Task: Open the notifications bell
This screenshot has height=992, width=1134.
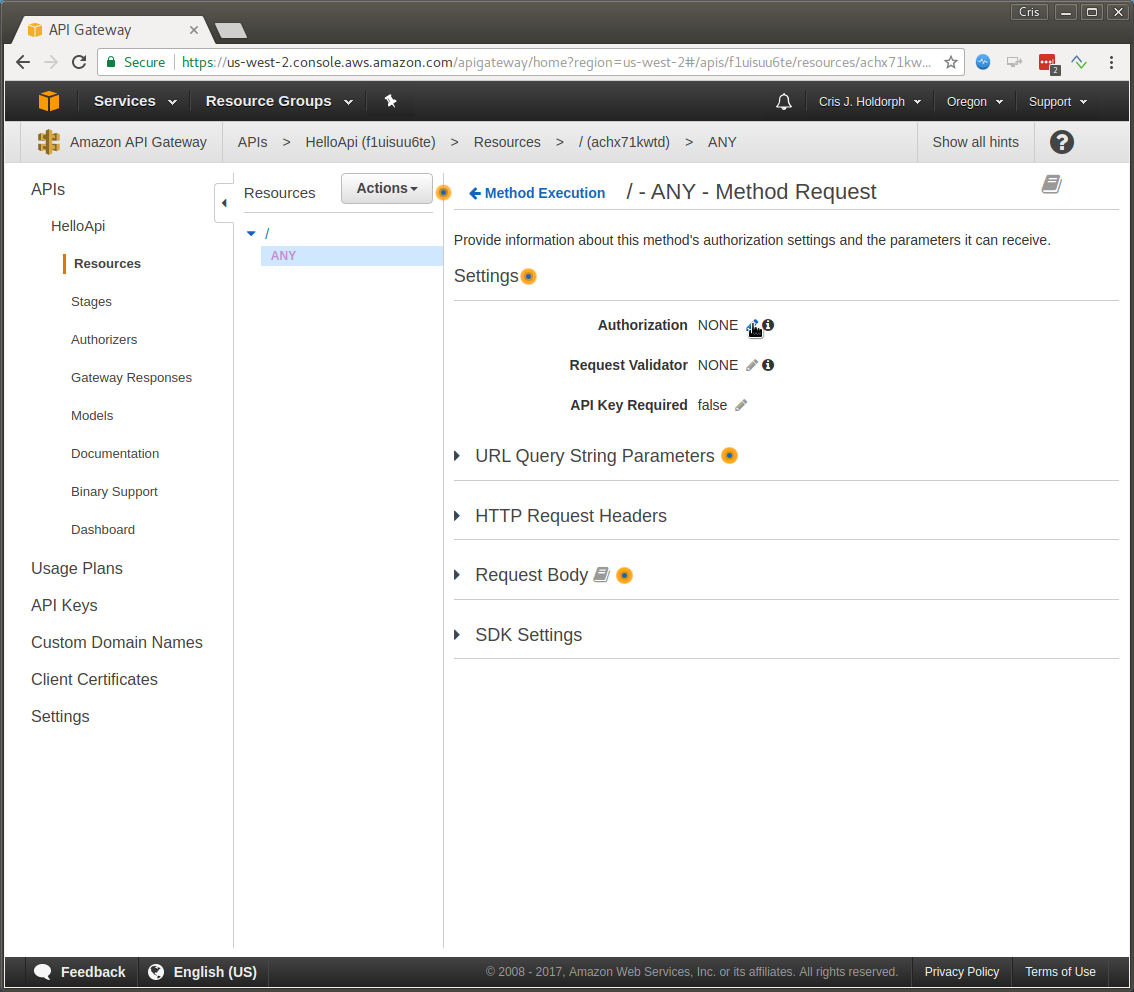Action: (x=783, y=102)
